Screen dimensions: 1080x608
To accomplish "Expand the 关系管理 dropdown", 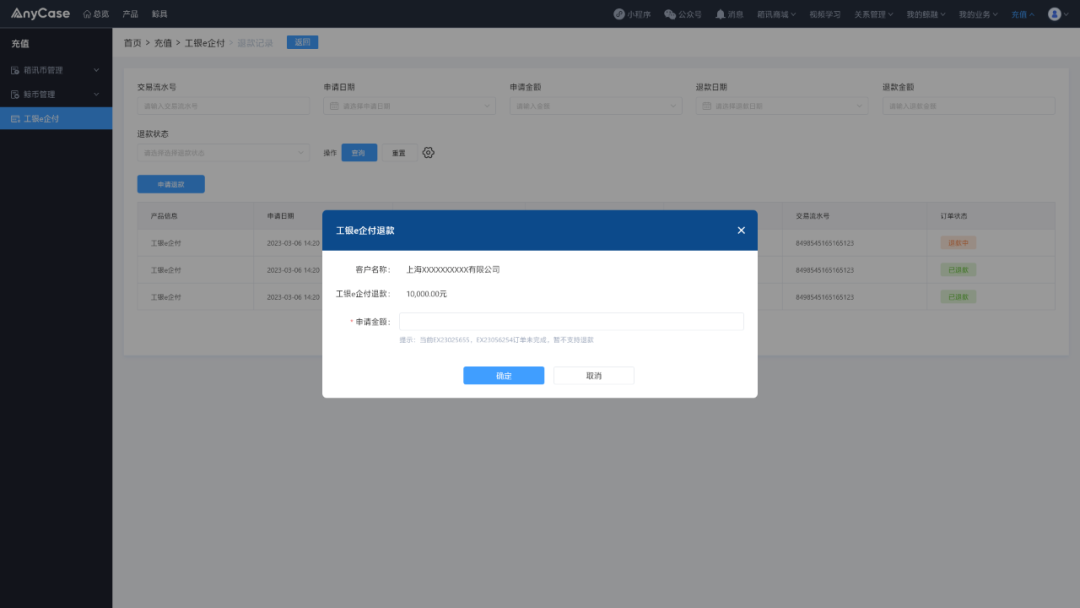I will pyautogui.click(x=873, y=14).
